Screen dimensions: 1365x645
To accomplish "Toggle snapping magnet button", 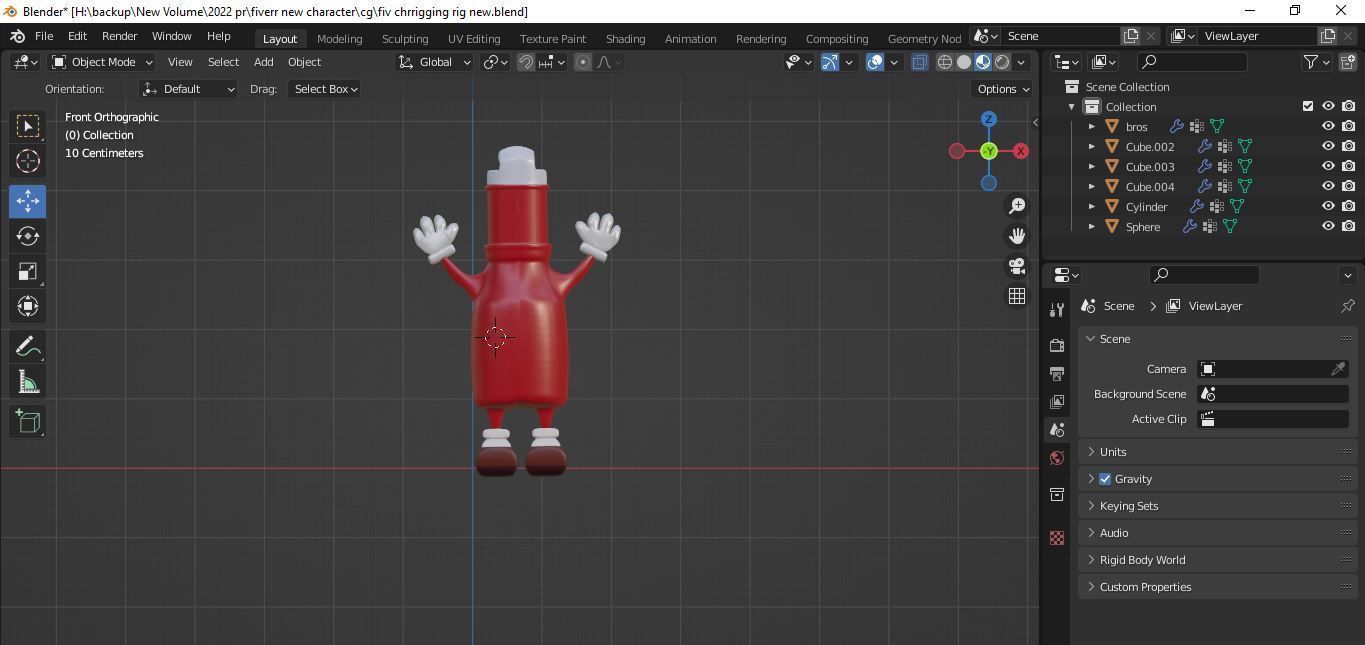I will (x=526, y=62).
